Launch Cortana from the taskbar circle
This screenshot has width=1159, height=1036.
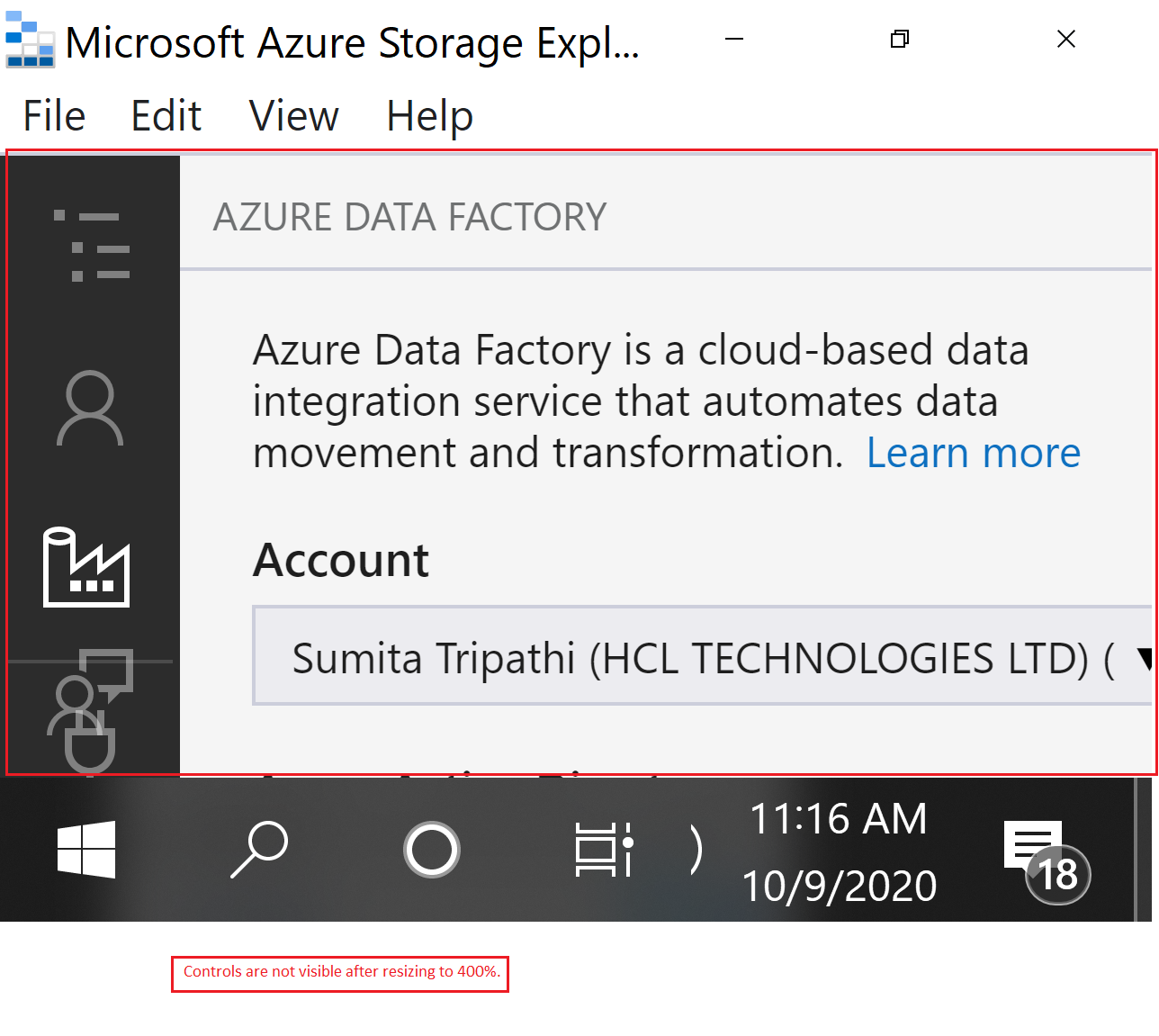[x=432, y=849]
